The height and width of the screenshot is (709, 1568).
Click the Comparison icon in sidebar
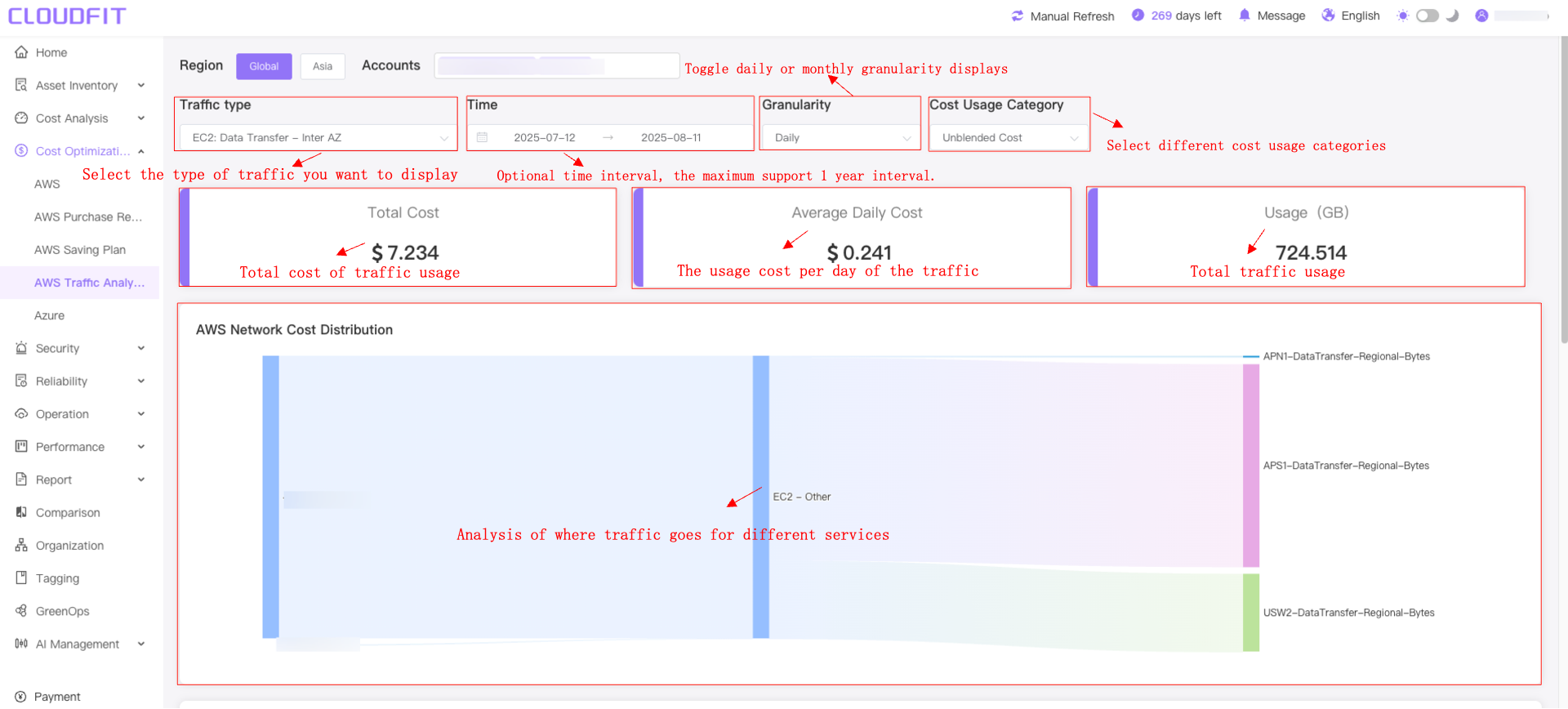[x=21, y=512]
